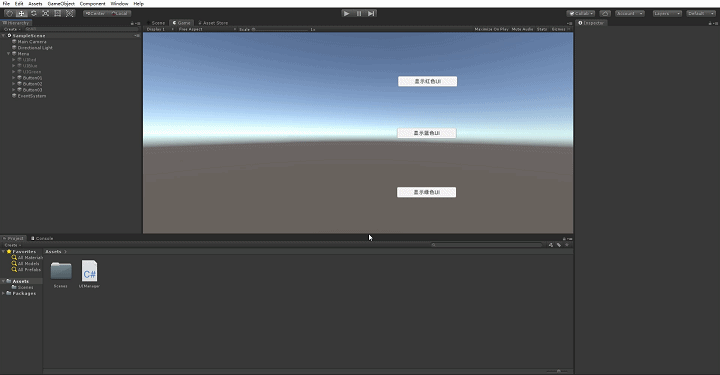Viewport: 720px width, 375px height.
Task: Click the 显示绿色UI button in Game view
Action: (427, 192)
